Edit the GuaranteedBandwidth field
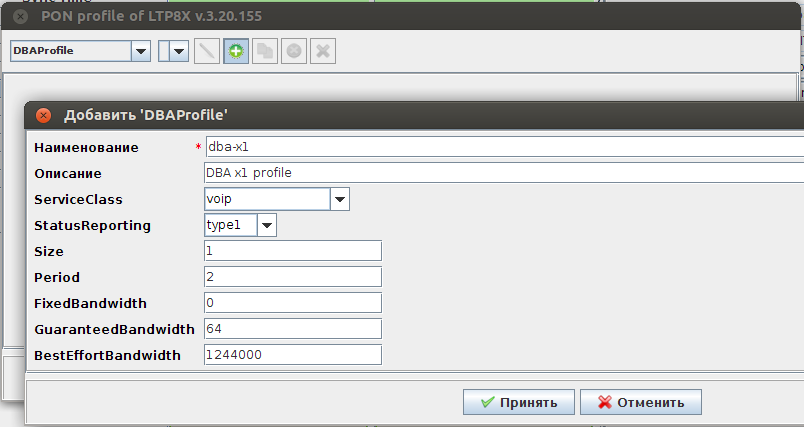804x427 pixels. (x=292, y=329)
